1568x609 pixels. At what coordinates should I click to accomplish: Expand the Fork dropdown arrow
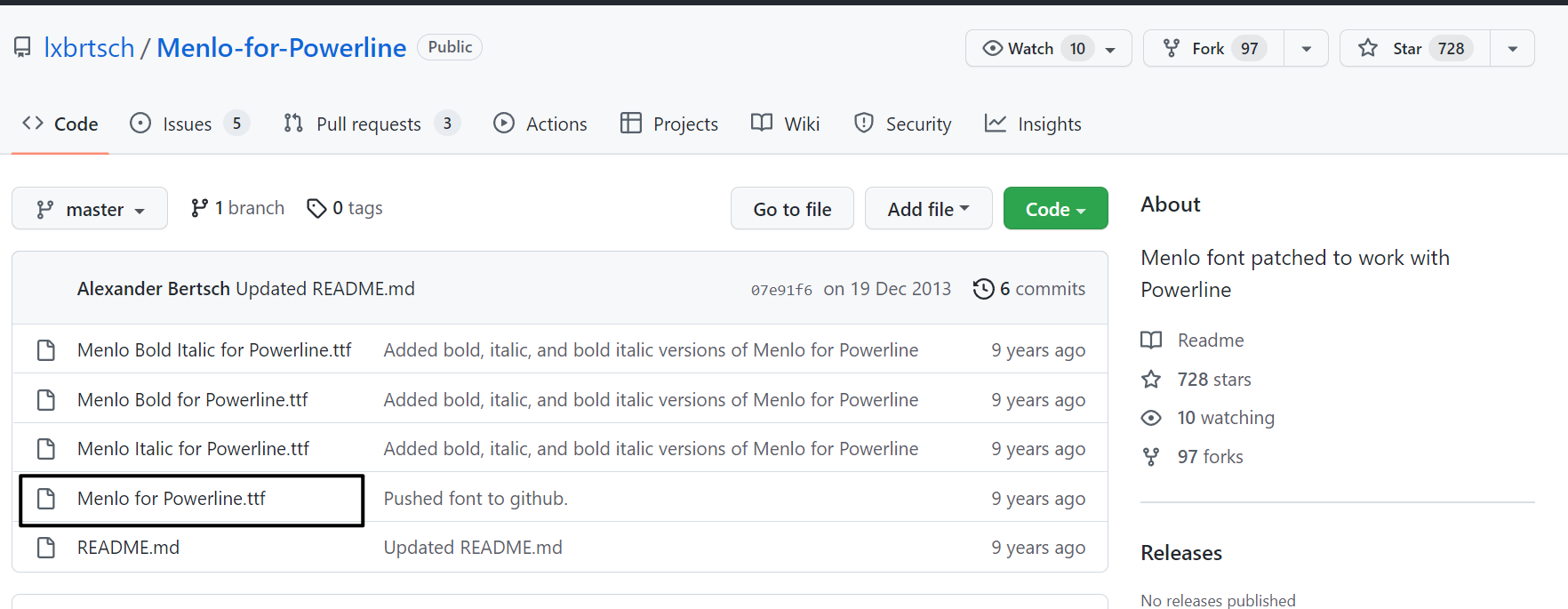(x=1306, y=48)
